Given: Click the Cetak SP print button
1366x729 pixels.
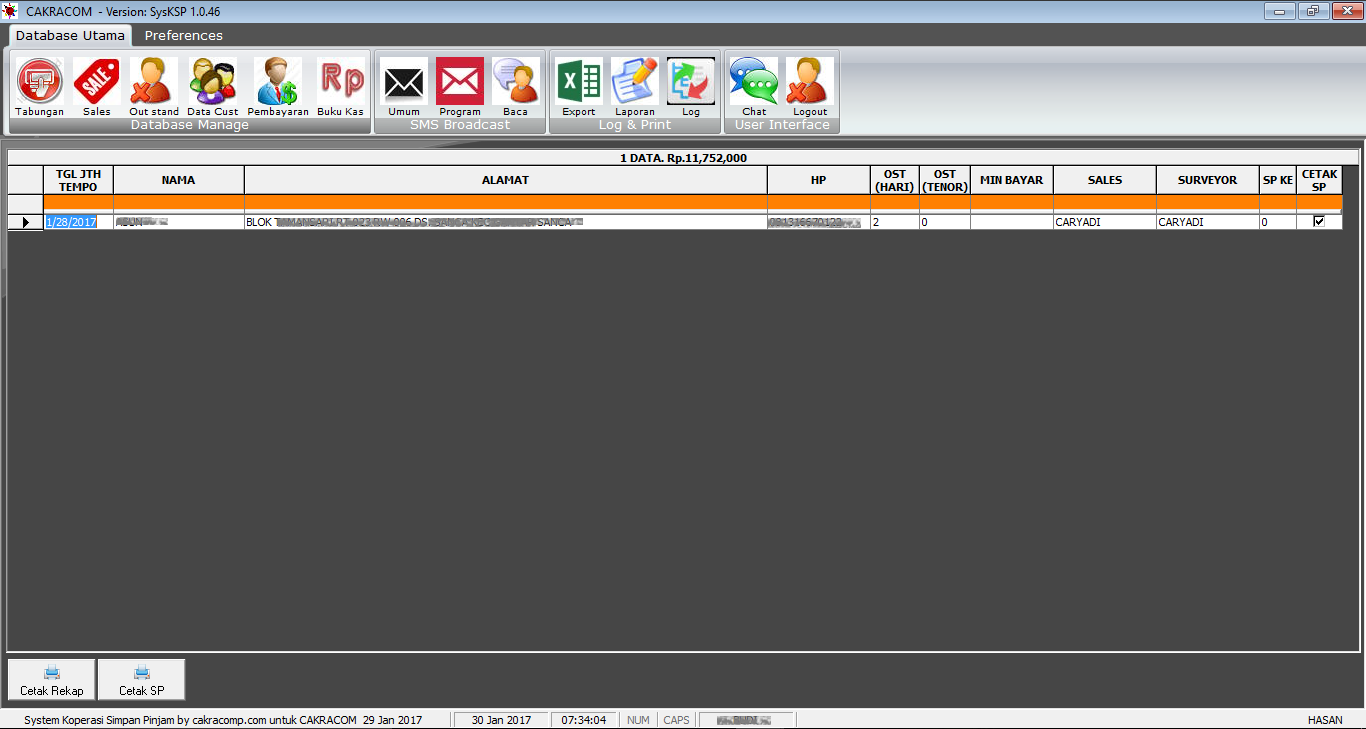Looking at the screenshot, I should point(141,680).
